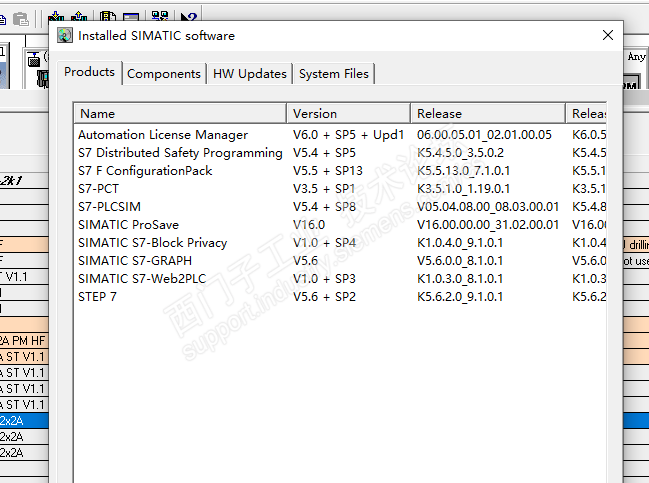Click version V5.4 + SP8 cell
This screenshot has height=483, width=649.
324,207
